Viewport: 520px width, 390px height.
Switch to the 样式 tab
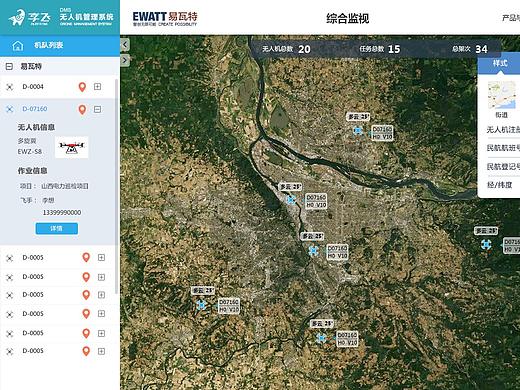click(x=499, y=63)
